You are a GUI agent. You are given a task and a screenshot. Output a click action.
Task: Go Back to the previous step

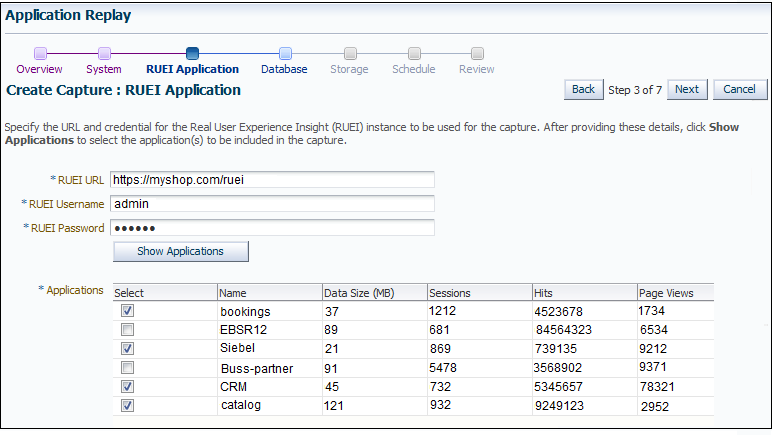[583, 90]
